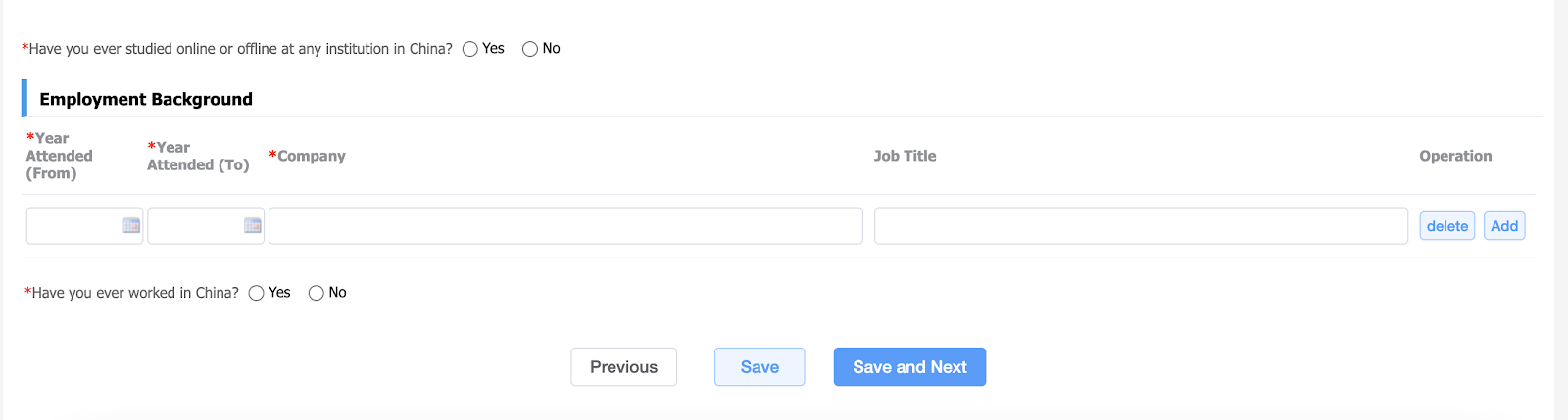Click the Employment Background section heading

coord(146,99)
